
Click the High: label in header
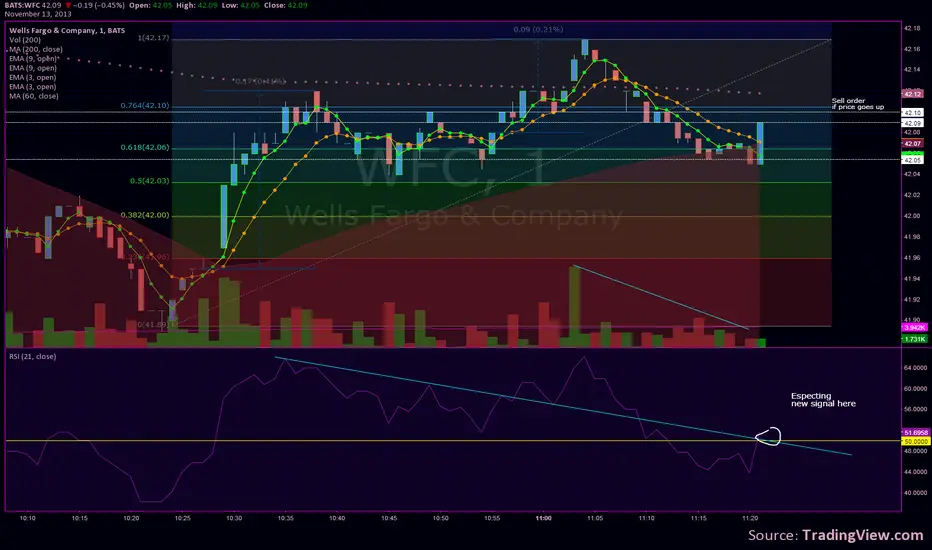(186, 5)
